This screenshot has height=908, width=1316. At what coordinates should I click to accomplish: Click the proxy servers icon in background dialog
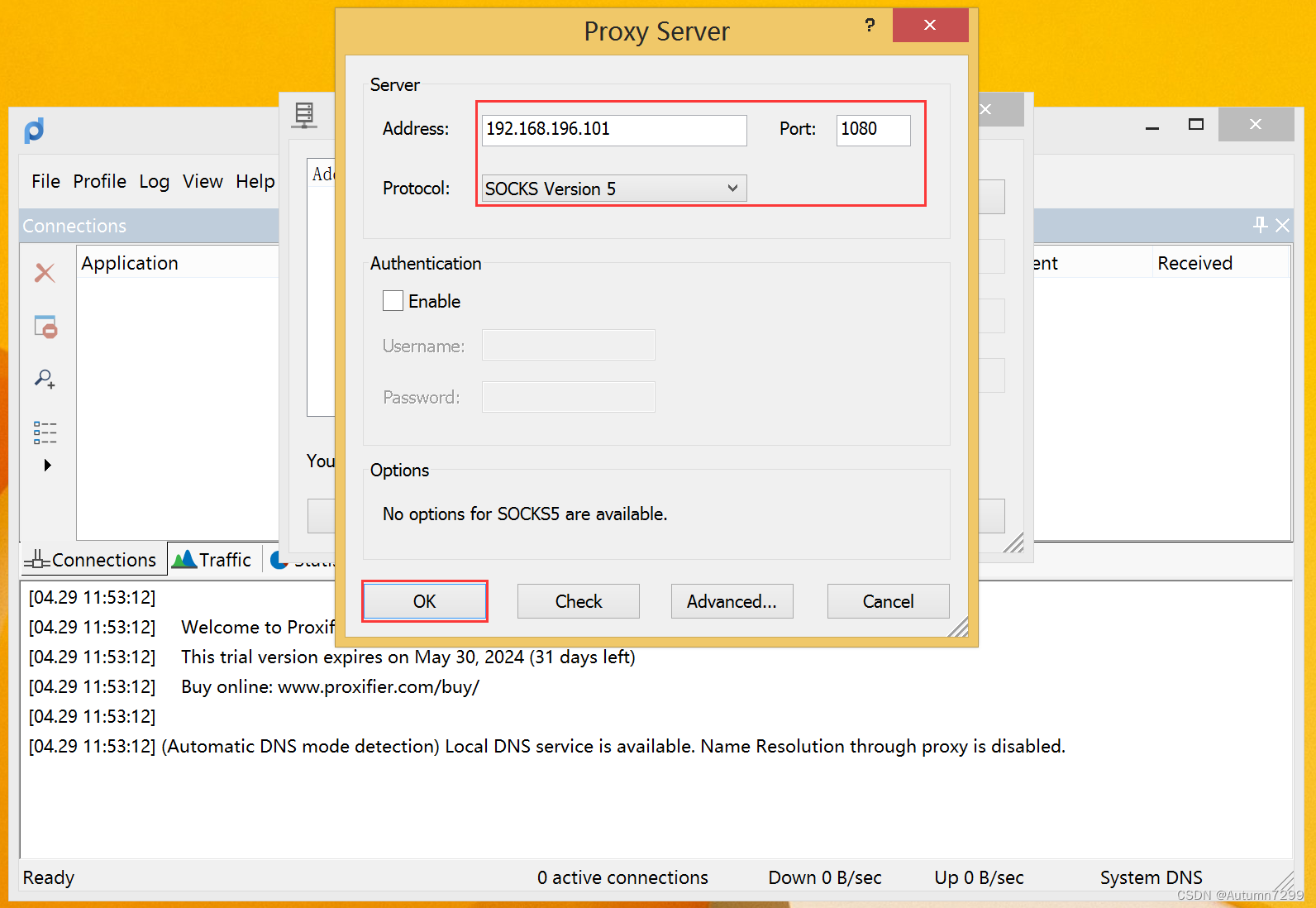point(304,115)
